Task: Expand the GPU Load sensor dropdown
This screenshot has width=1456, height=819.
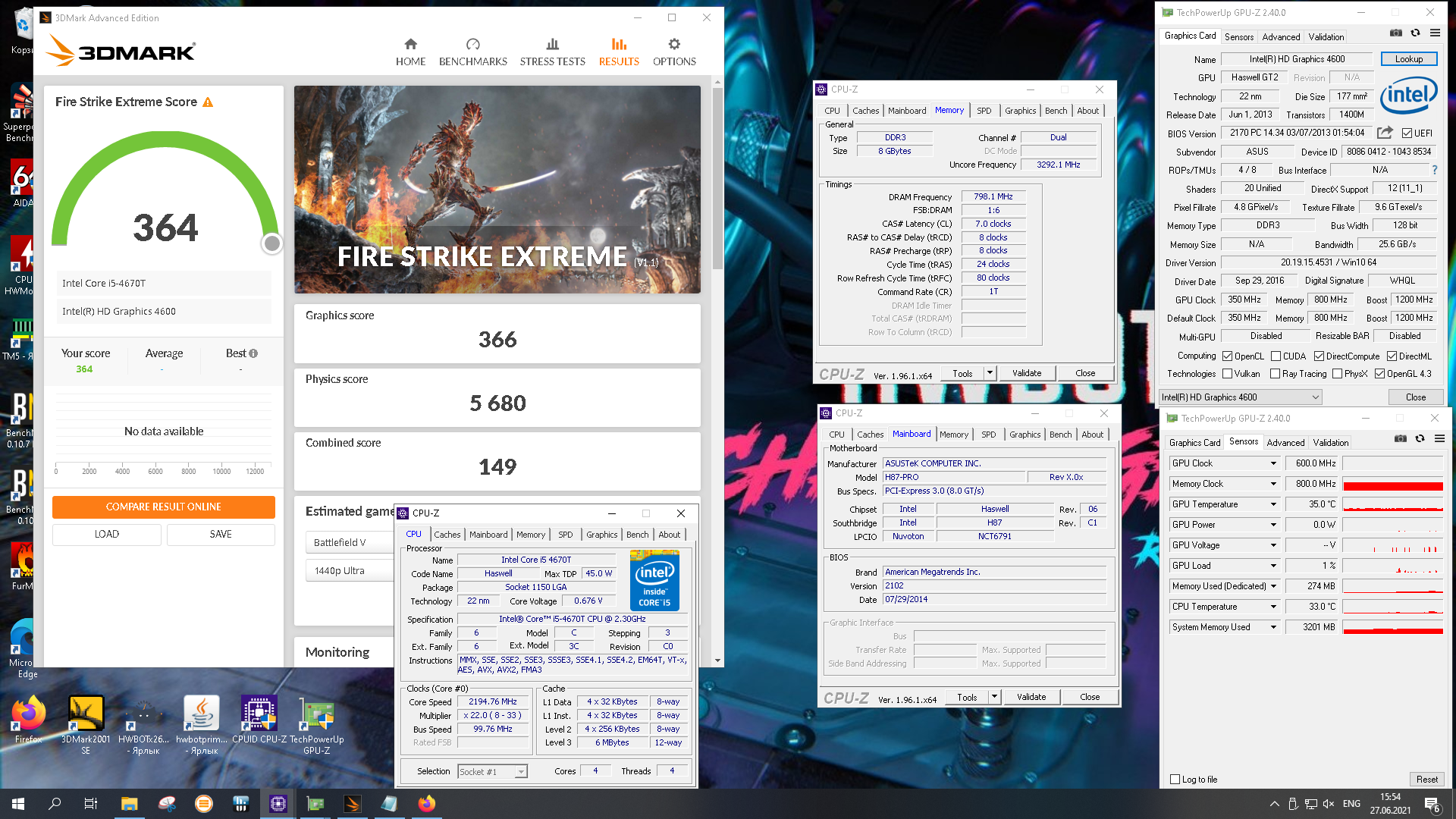Action: [x=1273, y=566]
